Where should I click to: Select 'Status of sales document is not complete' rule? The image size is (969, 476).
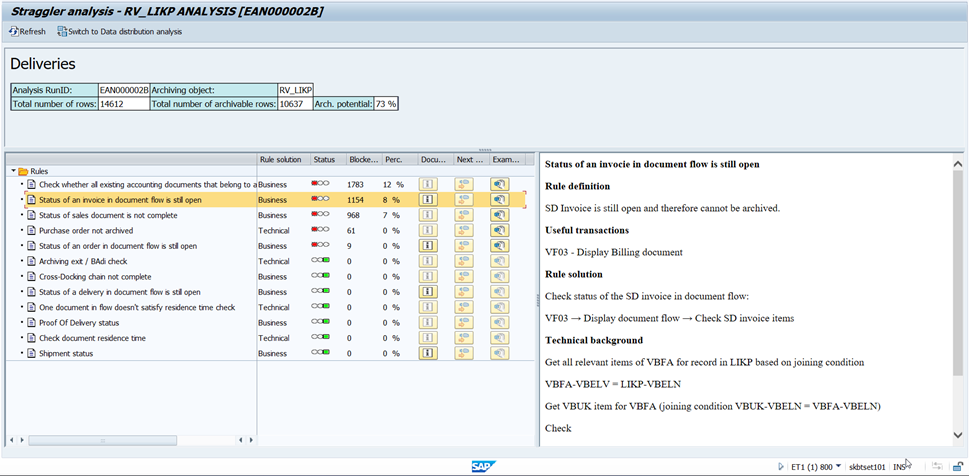(108, 215)
